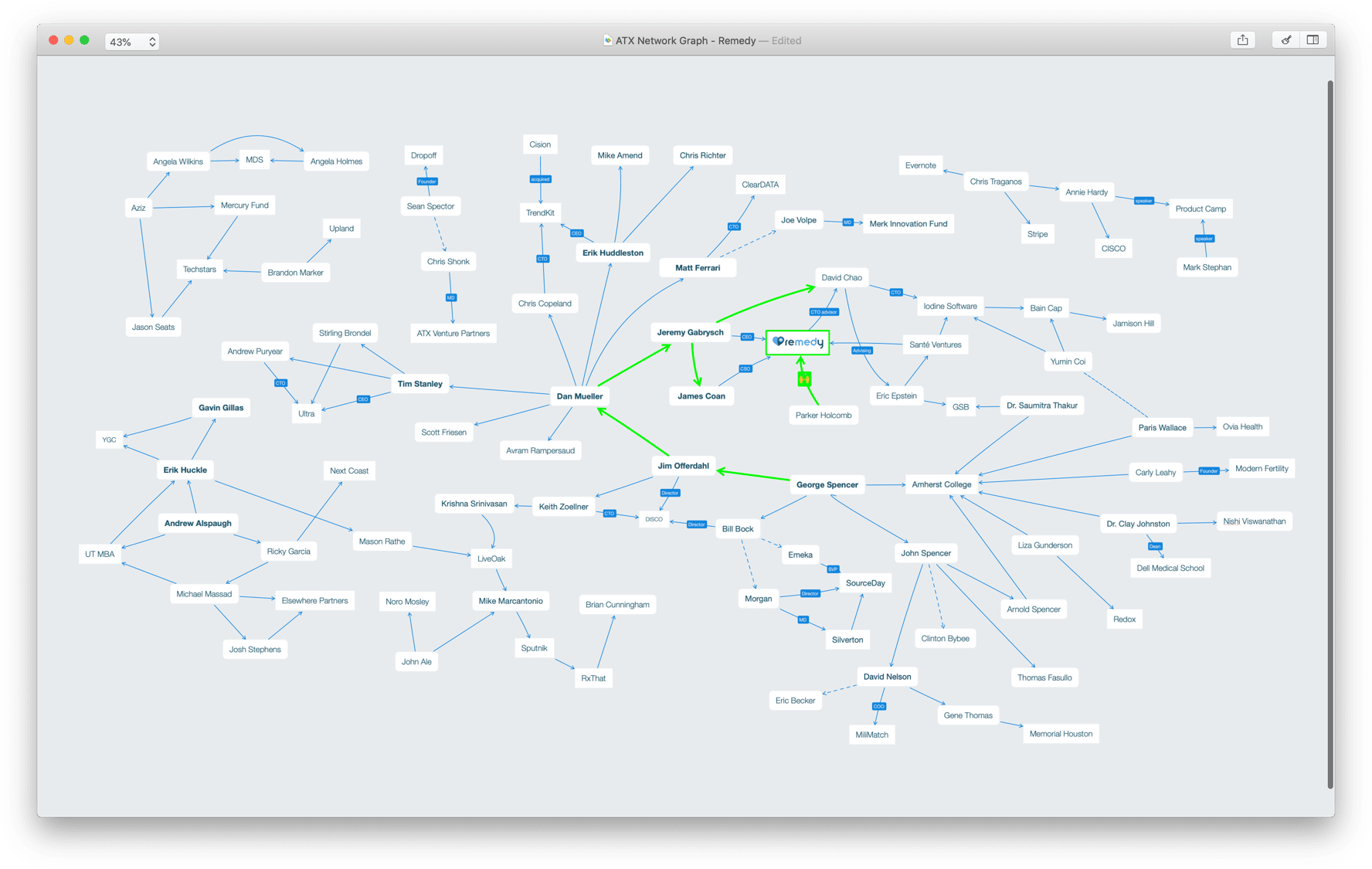The height and width of the screenshot is (869, 1372).
Task: Select the TrendKit node
Action: coord(540,213)
